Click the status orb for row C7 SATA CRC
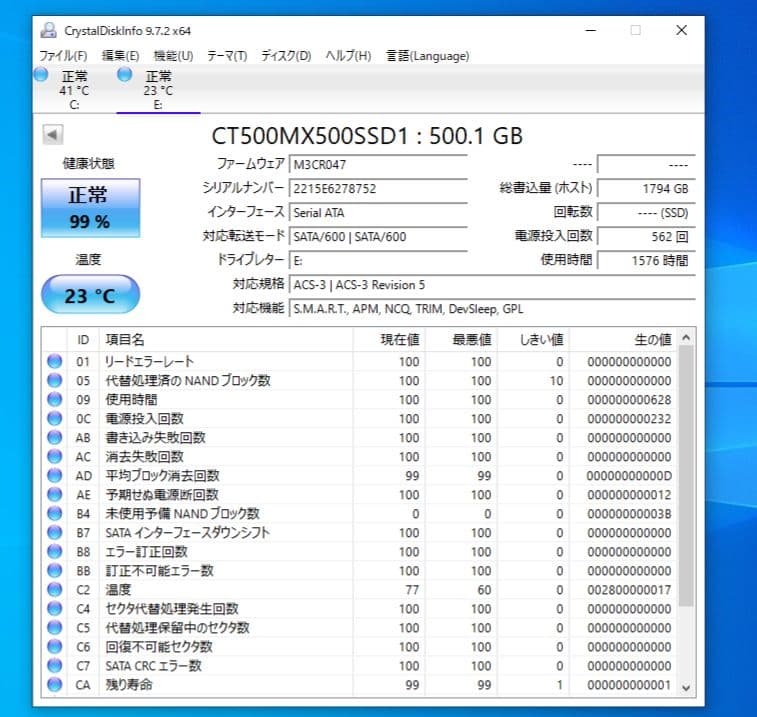The height and width of the screenshot is (717, 757). tap(55, 666)
